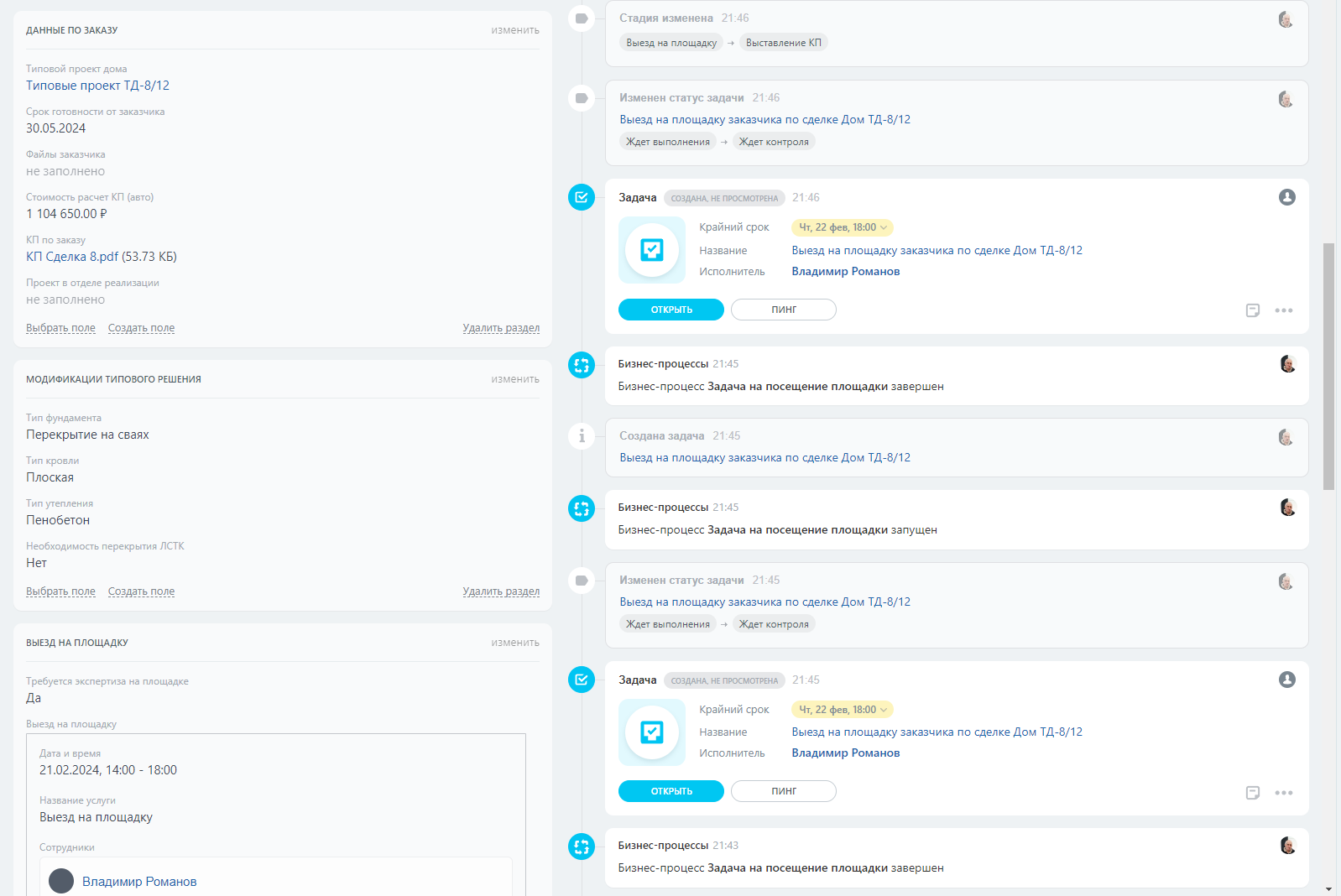Open 'Владимир Романов' assignee in 21:46 task

pyautogui.click(x=846, y=272)
